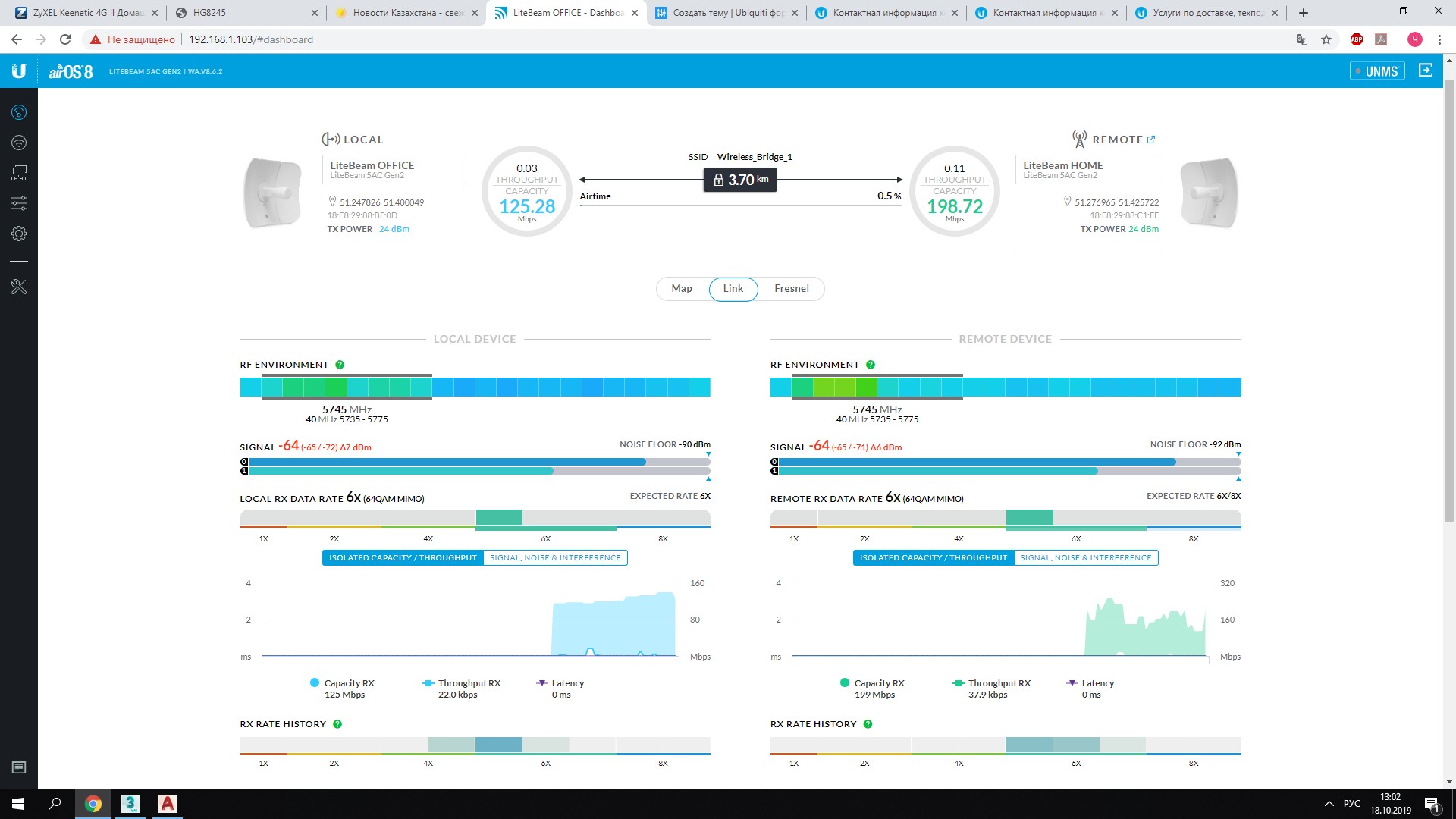Open the Windows Start menu

[18, 804]
